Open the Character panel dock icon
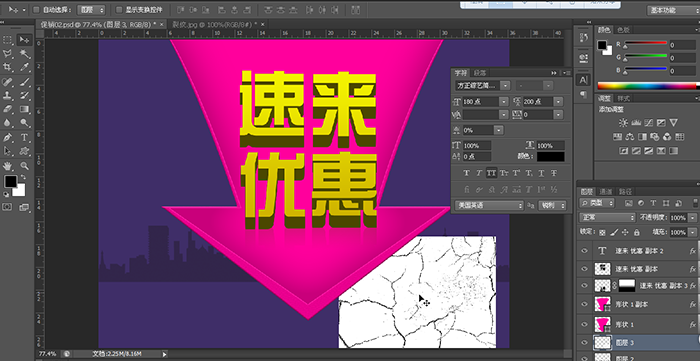This screenshot has height=361, width=700. [x=583, y=80]
